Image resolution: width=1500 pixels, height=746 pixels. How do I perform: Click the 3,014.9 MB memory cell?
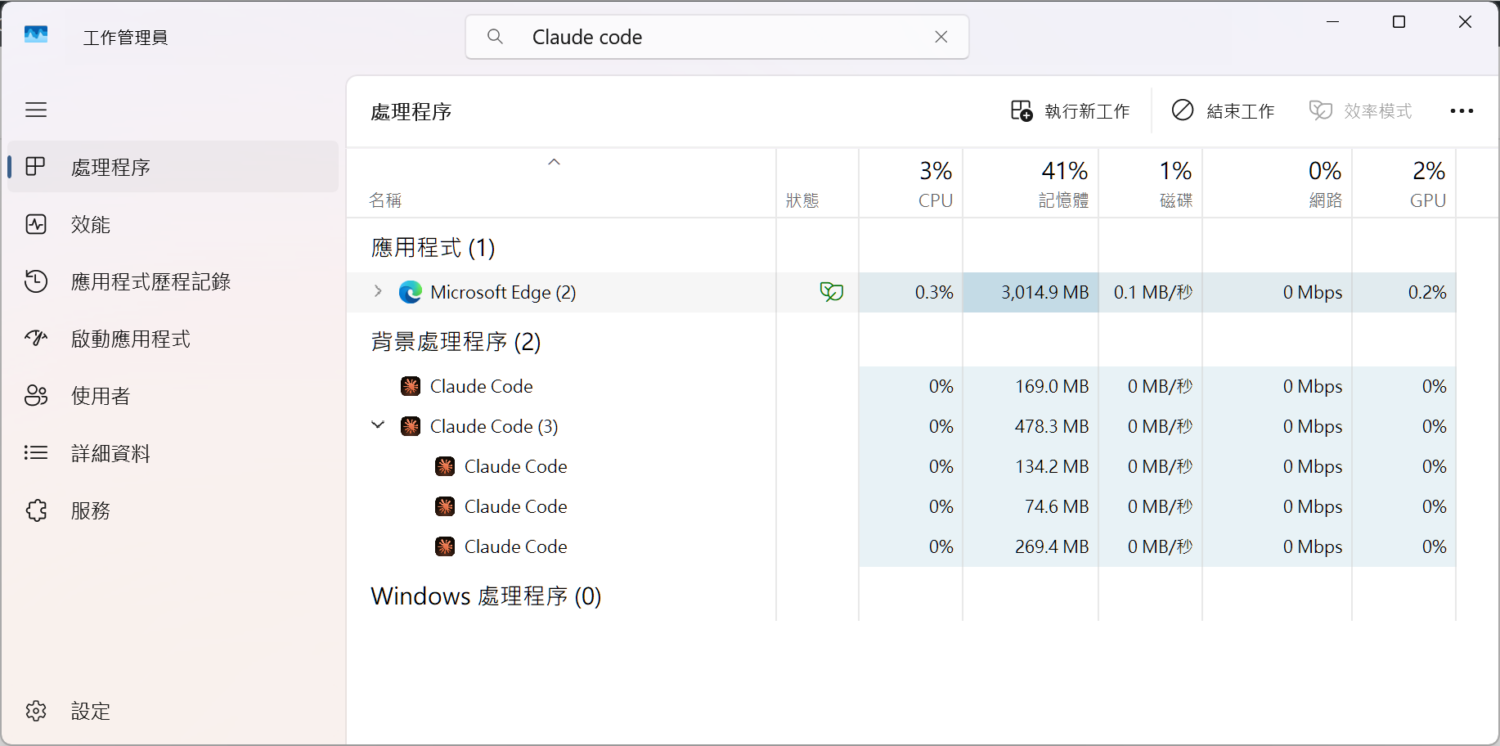(x=1031, y=292)
